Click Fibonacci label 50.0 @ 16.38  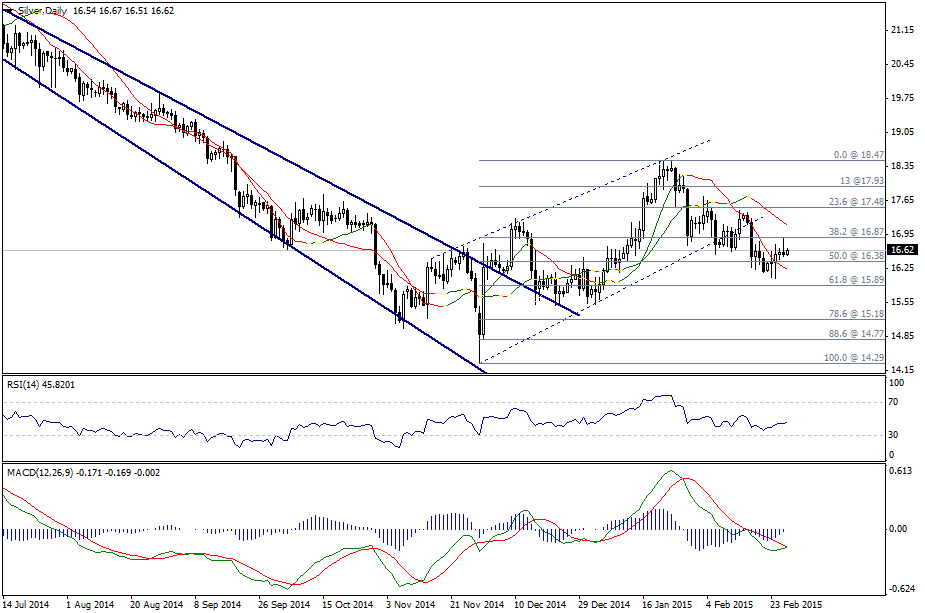(857, 255)
